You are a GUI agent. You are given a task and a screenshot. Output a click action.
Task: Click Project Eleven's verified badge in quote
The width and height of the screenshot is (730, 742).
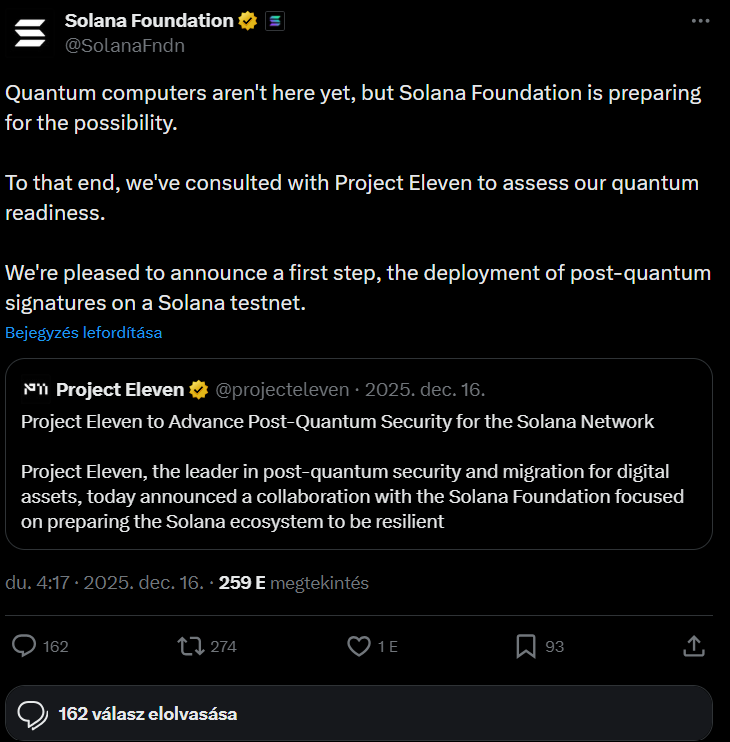[x=199, y=389]
